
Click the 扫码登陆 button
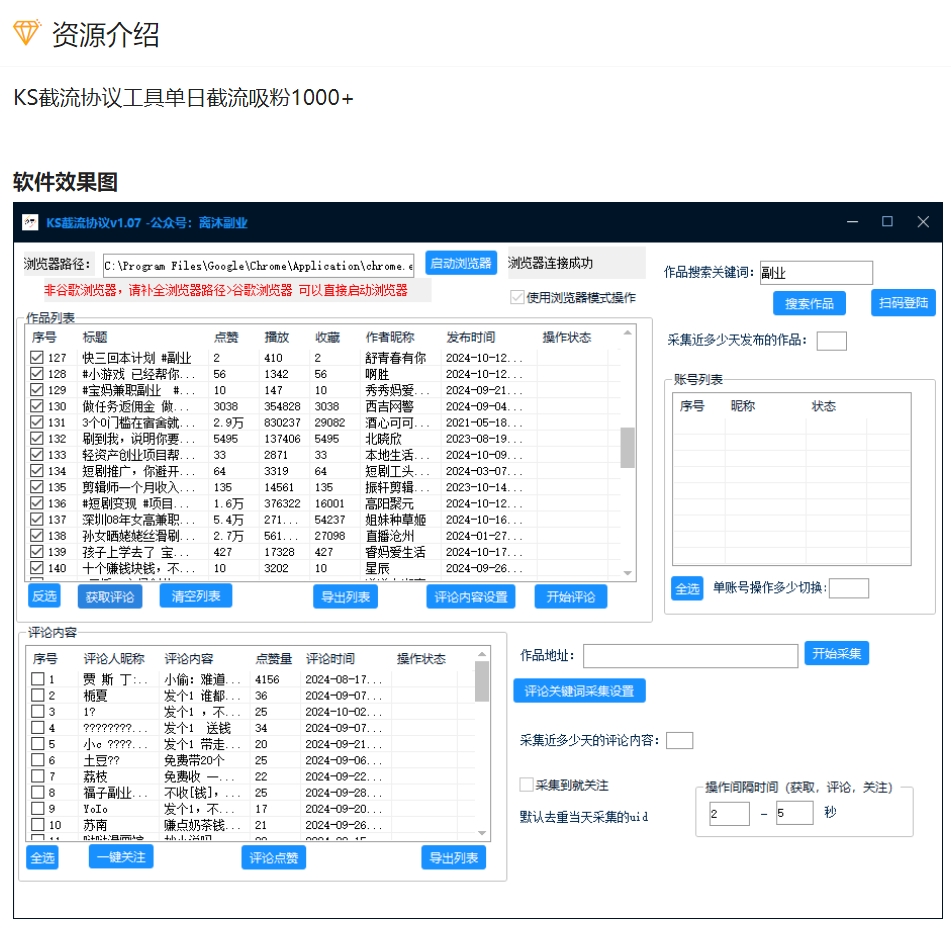[x=903, y=303]
